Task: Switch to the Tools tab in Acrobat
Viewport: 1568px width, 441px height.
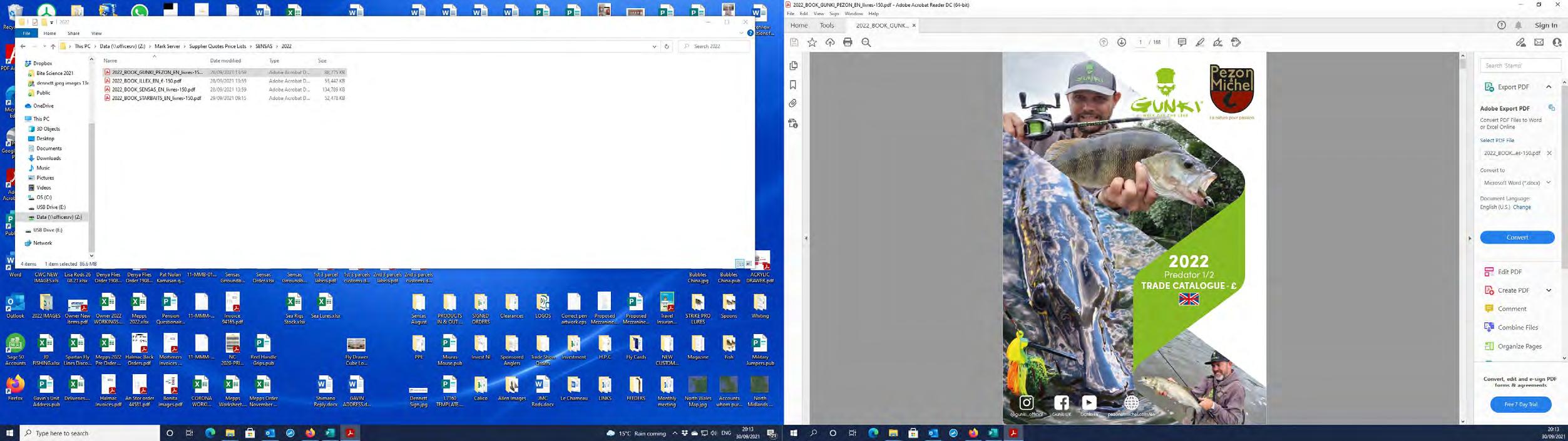Action: (x=827, y=26)
